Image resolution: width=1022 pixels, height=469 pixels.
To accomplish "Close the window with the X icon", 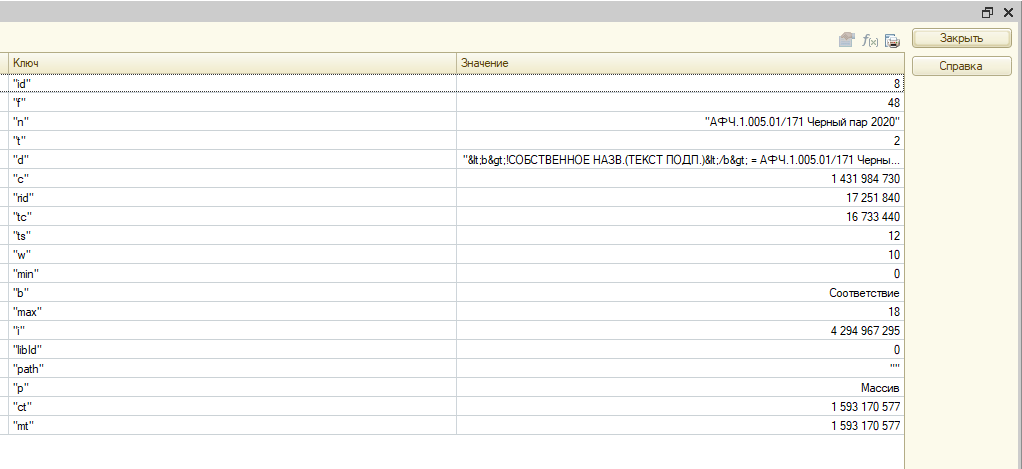I will (x=1008, y=12).
